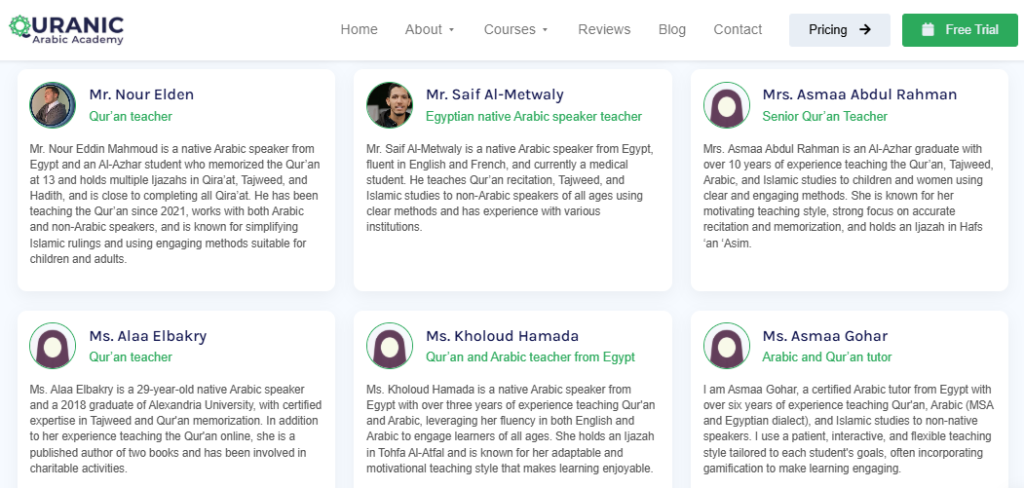Click the arrow icon beside Pricing

coord(865,29)
